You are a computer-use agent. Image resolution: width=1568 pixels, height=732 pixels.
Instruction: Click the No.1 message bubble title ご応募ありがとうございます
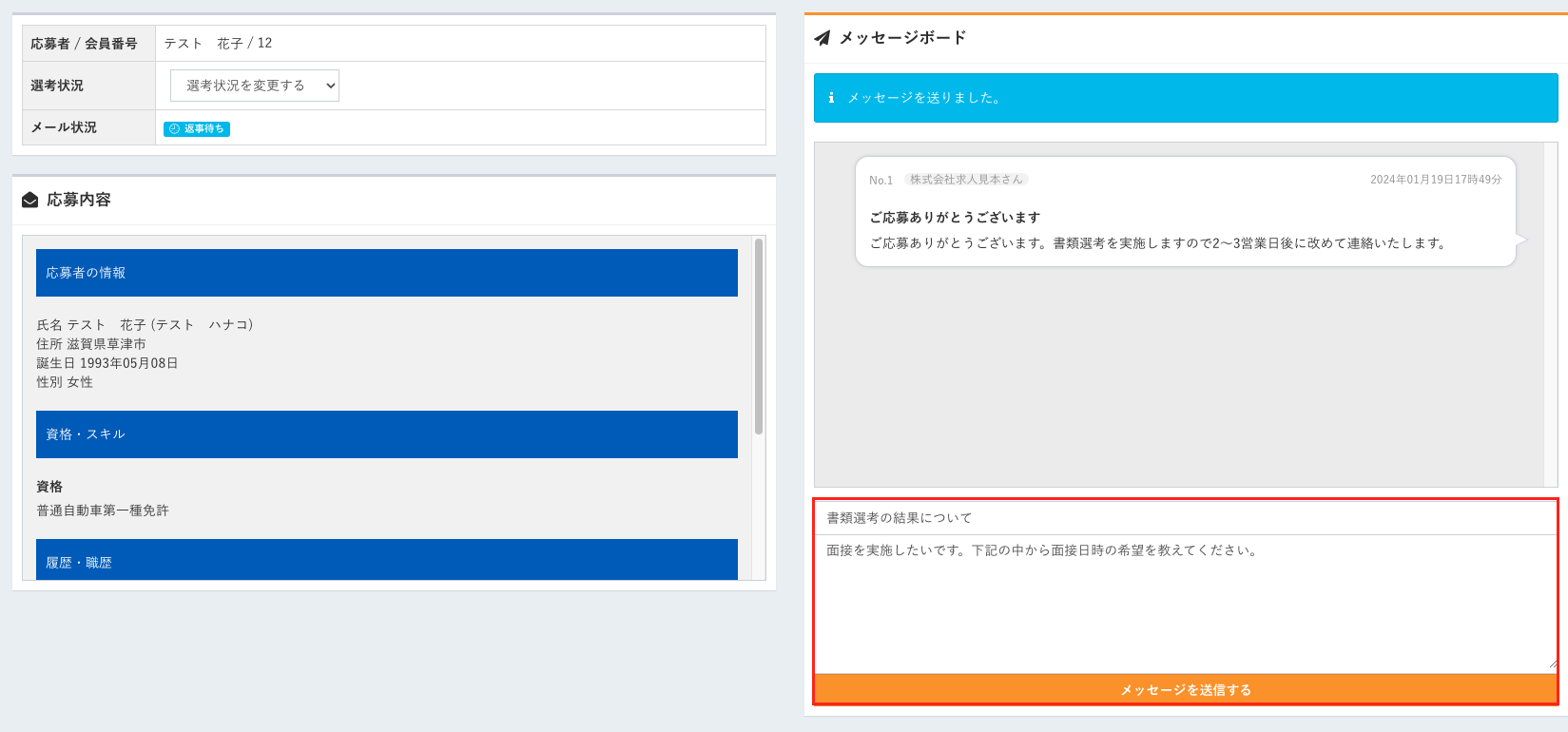[x=955, y=218]
